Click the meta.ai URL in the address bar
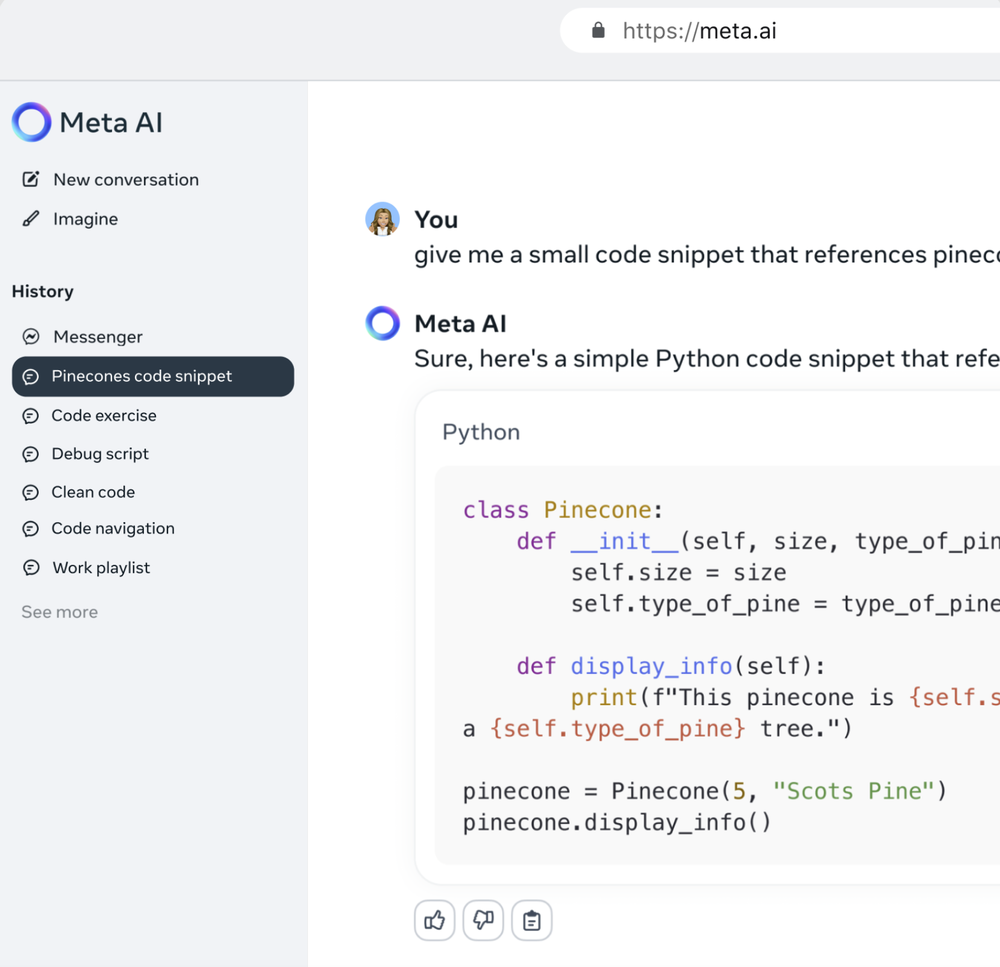Image resolution: width=1000 pixels, height=967 pixels. coord(700,31)
